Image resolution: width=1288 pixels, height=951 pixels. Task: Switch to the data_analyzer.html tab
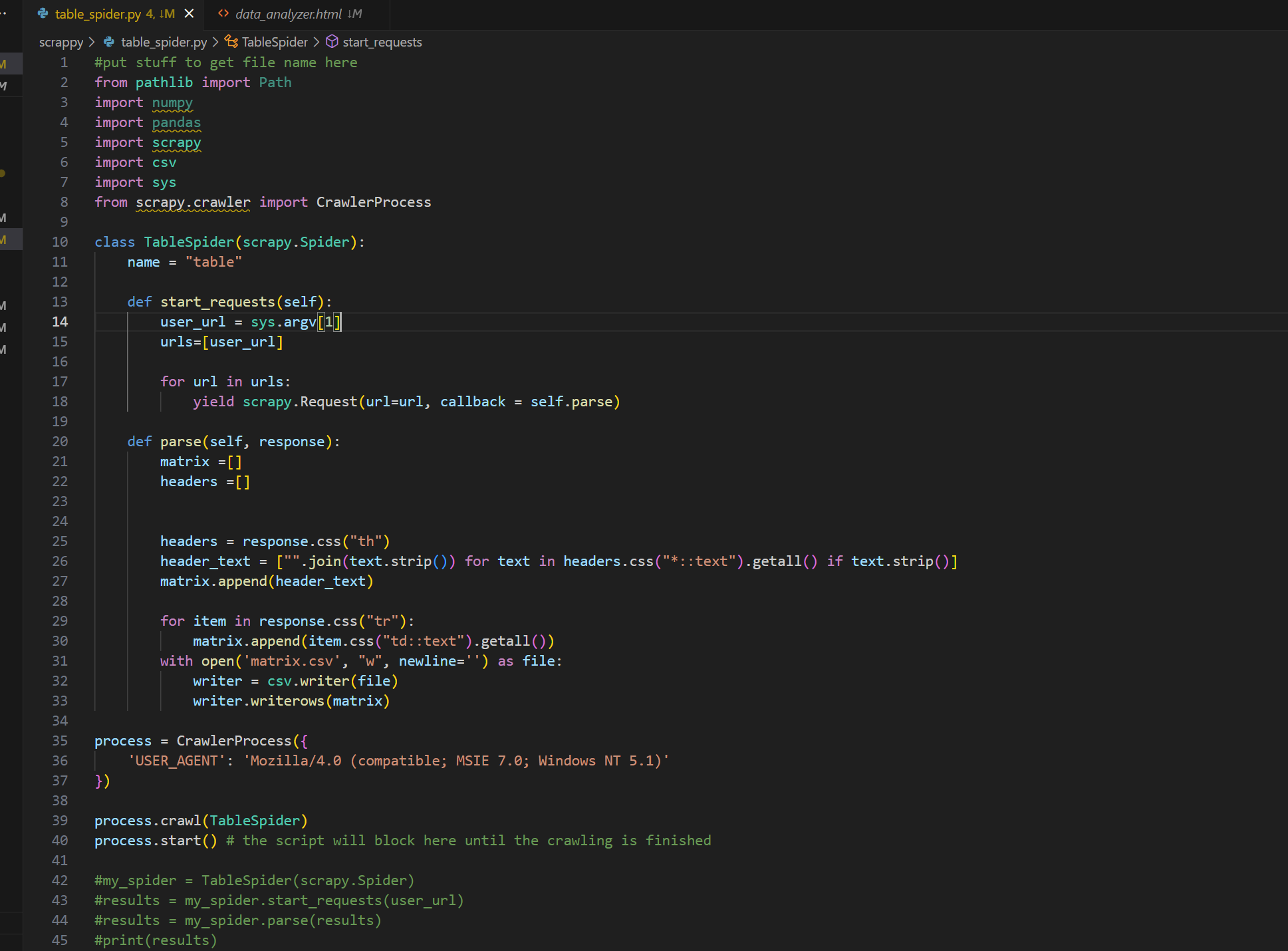[x=289, y=13]
